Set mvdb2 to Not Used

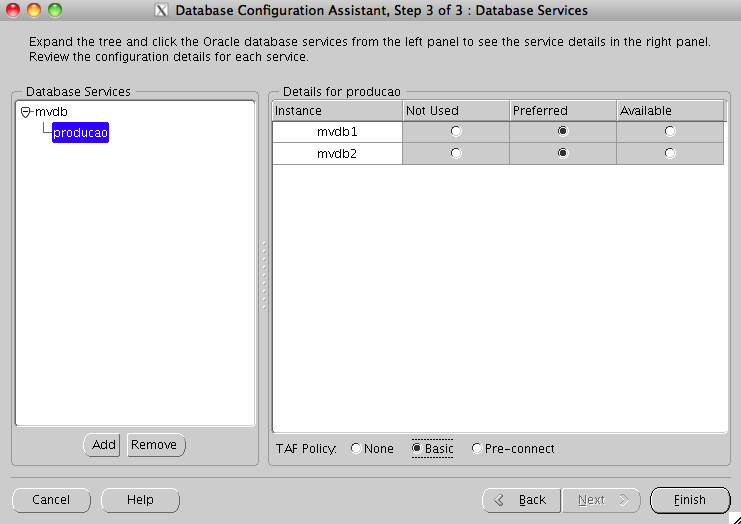point(456,154)
